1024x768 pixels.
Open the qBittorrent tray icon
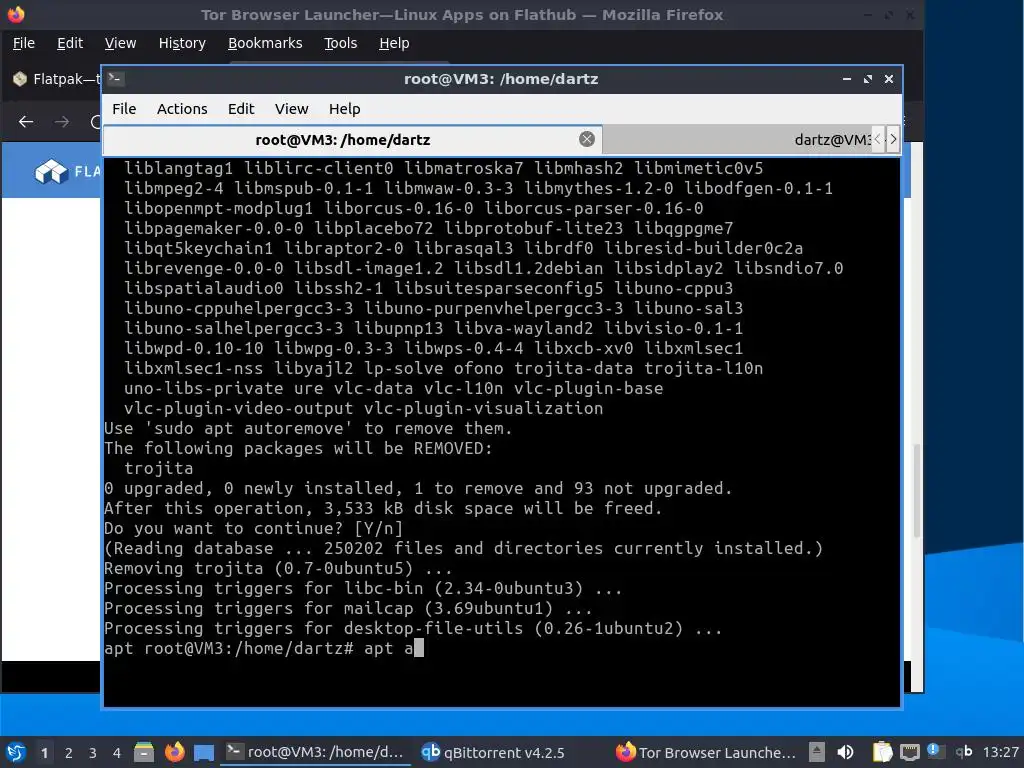(964, 752)
